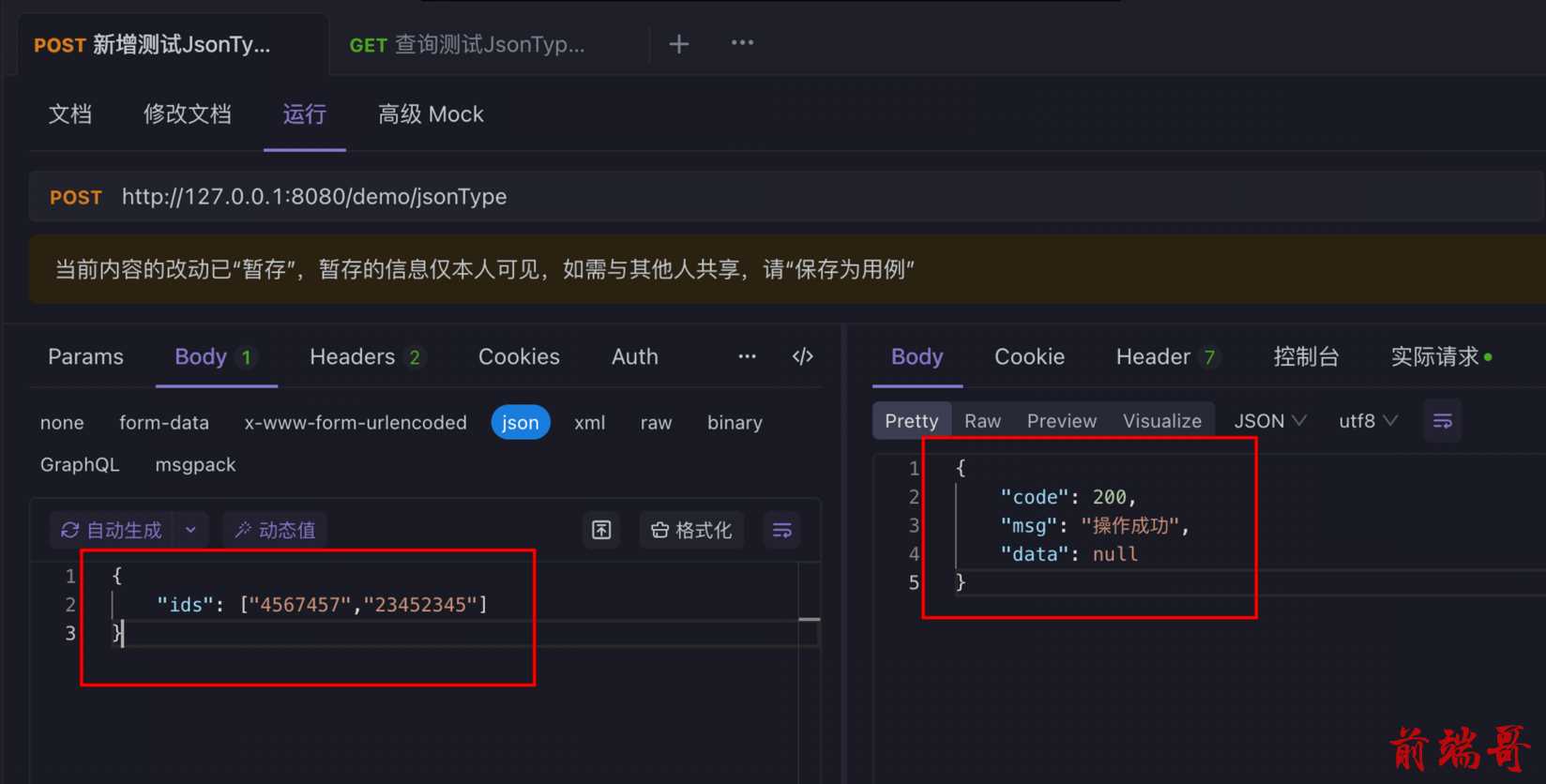Open the request Cookies tab
The height and width of the screenshot is (784, 1546).
(x=519, y=356)
